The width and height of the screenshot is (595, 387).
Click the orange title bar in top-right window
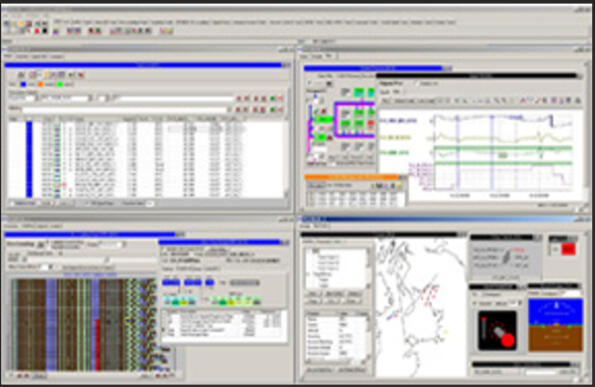click(351, 177)
